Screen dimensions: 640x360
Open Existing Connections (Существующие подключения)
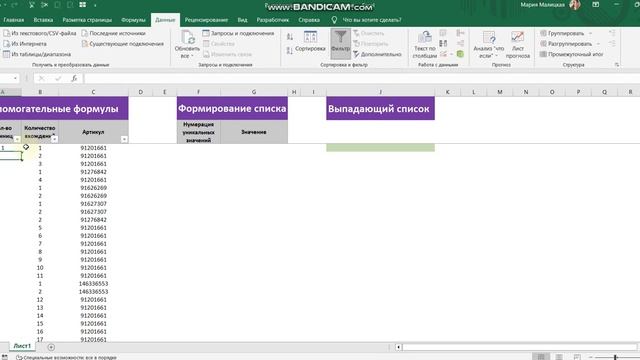click(122, 44)
